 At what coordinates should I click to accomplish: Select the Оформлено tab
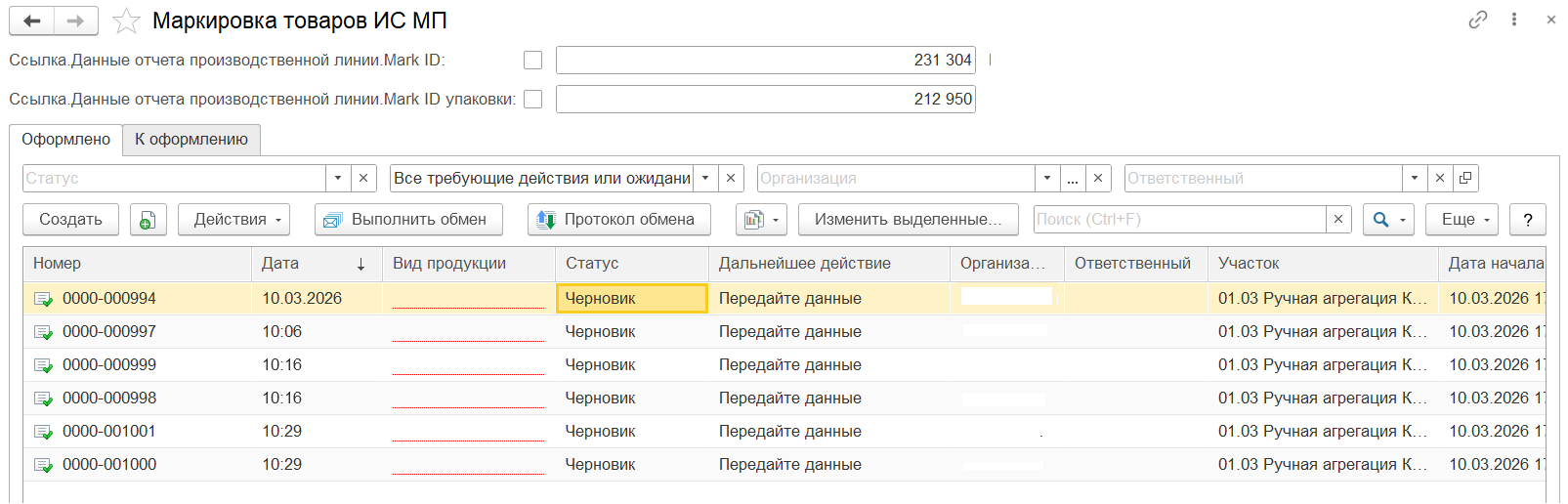tap(65, 140)
